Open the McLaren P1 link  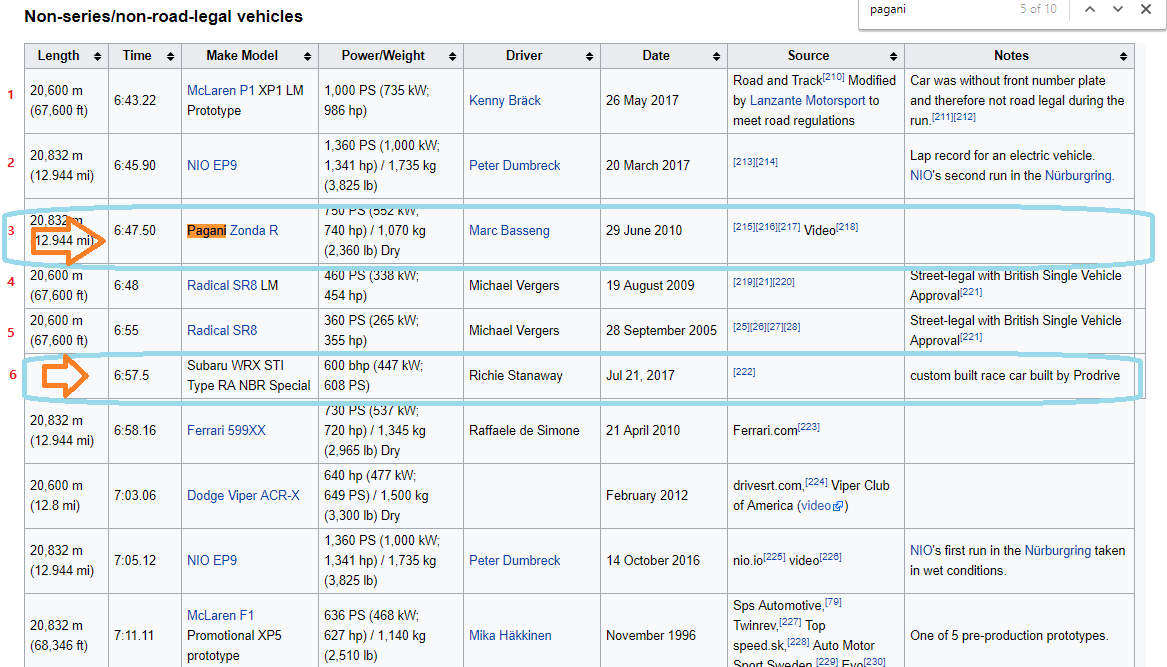(x=220, y=90)
